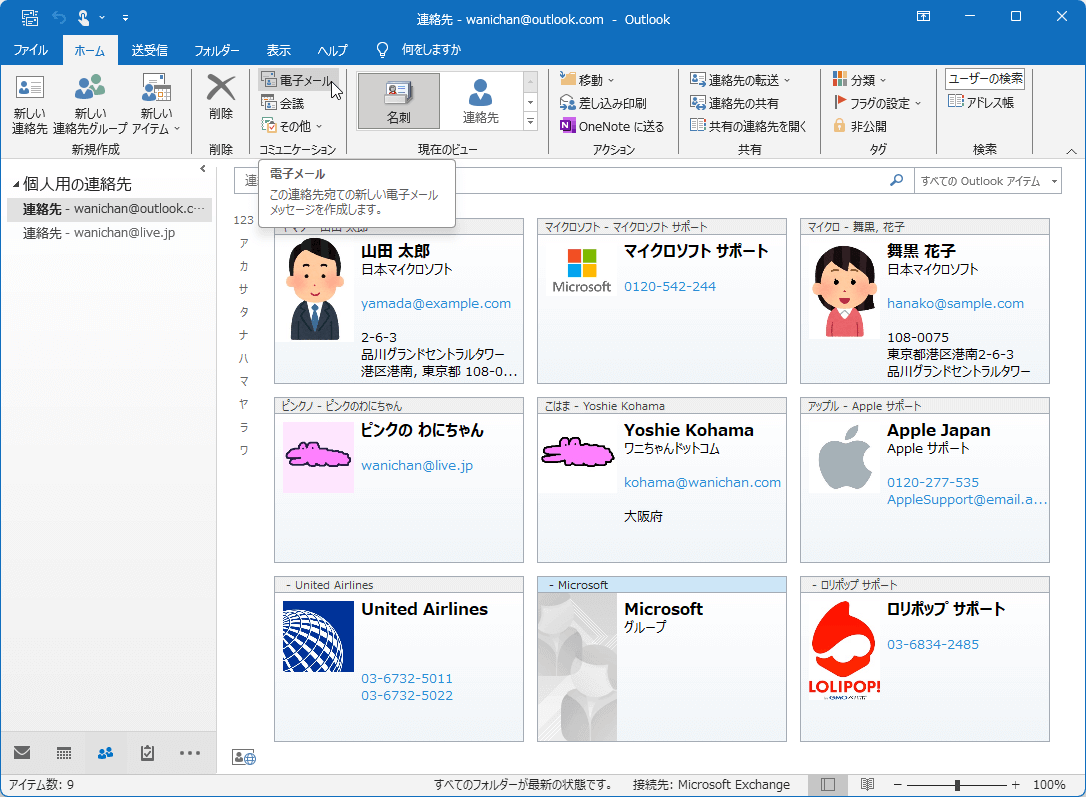Click kohama@wanichan.com email link
This screenshot has height=797, width=1086.
coord(702,483)
